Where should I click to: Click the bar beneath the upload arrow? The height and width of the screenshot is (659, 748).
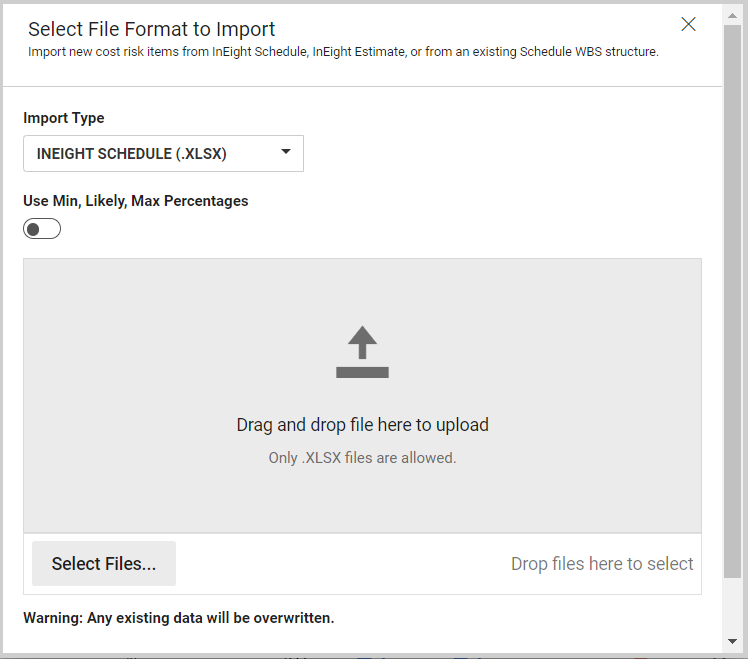point(362,373)
